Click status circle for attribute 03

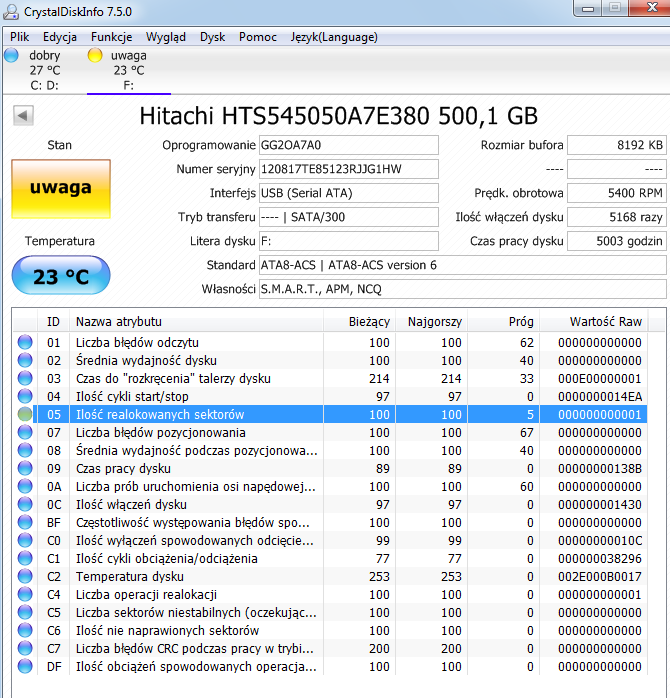pyautogui.click(x=25, y=378)
